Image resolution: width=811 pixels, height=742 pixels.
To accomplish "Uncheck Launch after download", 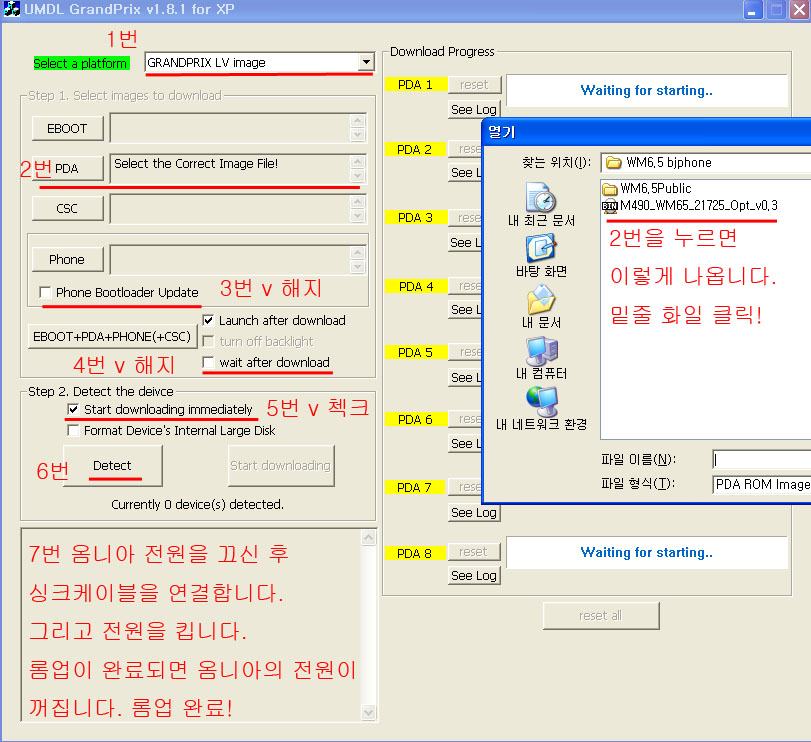I will [208, 321].
